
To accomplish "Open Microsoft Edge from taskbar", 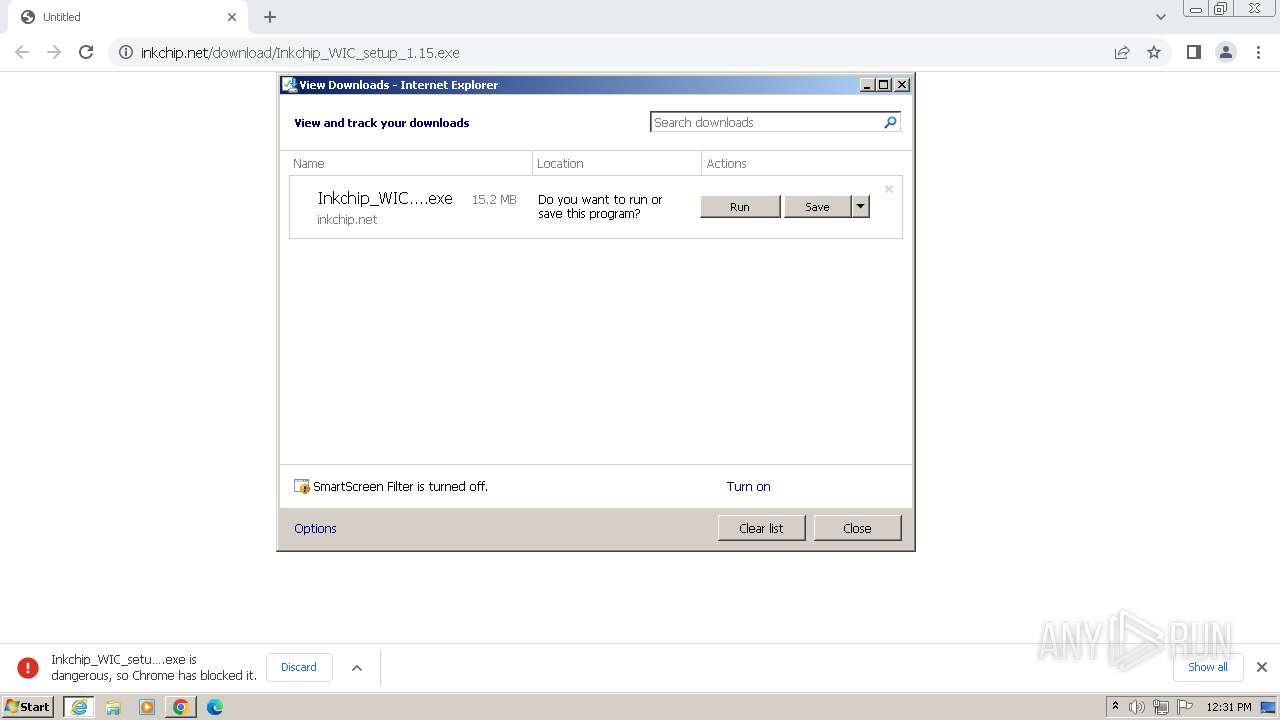I will coord(215,707).
